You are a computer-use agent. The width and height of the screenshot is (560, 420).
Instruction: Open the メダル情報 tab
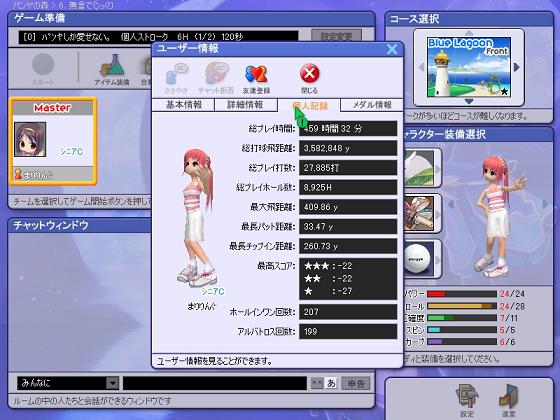(372, 105)
